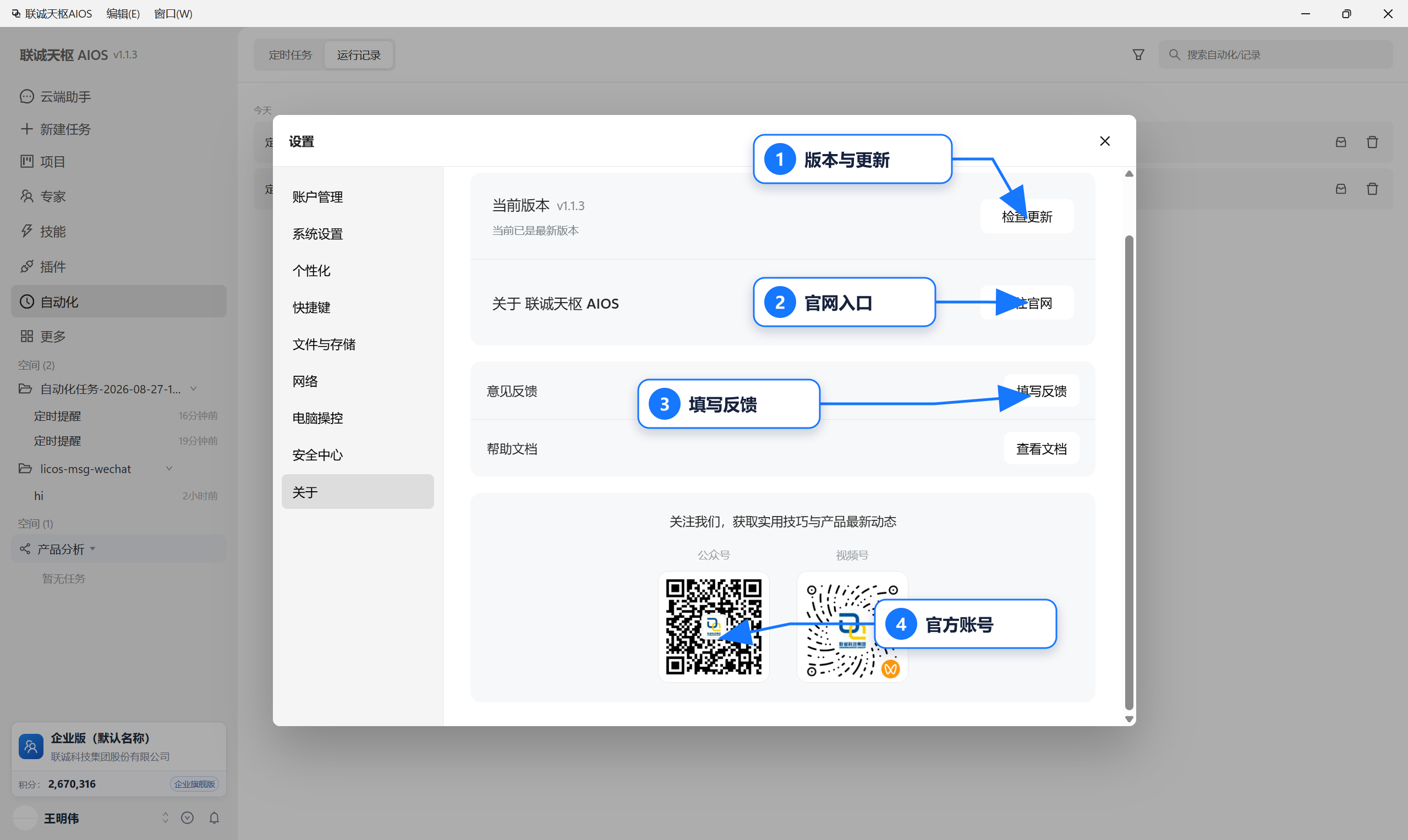Click the 积分 2,670,316 value

pyautogui.click(x=72, y=784)
